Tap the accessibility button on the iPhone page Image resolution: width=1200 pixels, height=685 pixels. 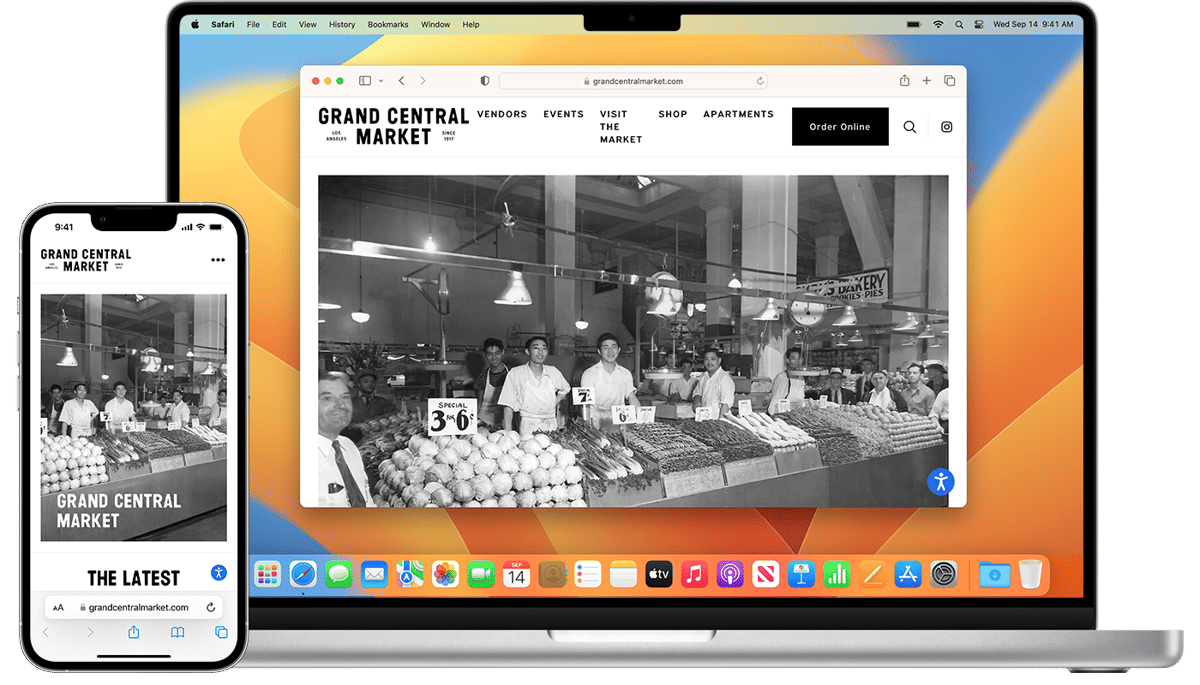[218, 571]
